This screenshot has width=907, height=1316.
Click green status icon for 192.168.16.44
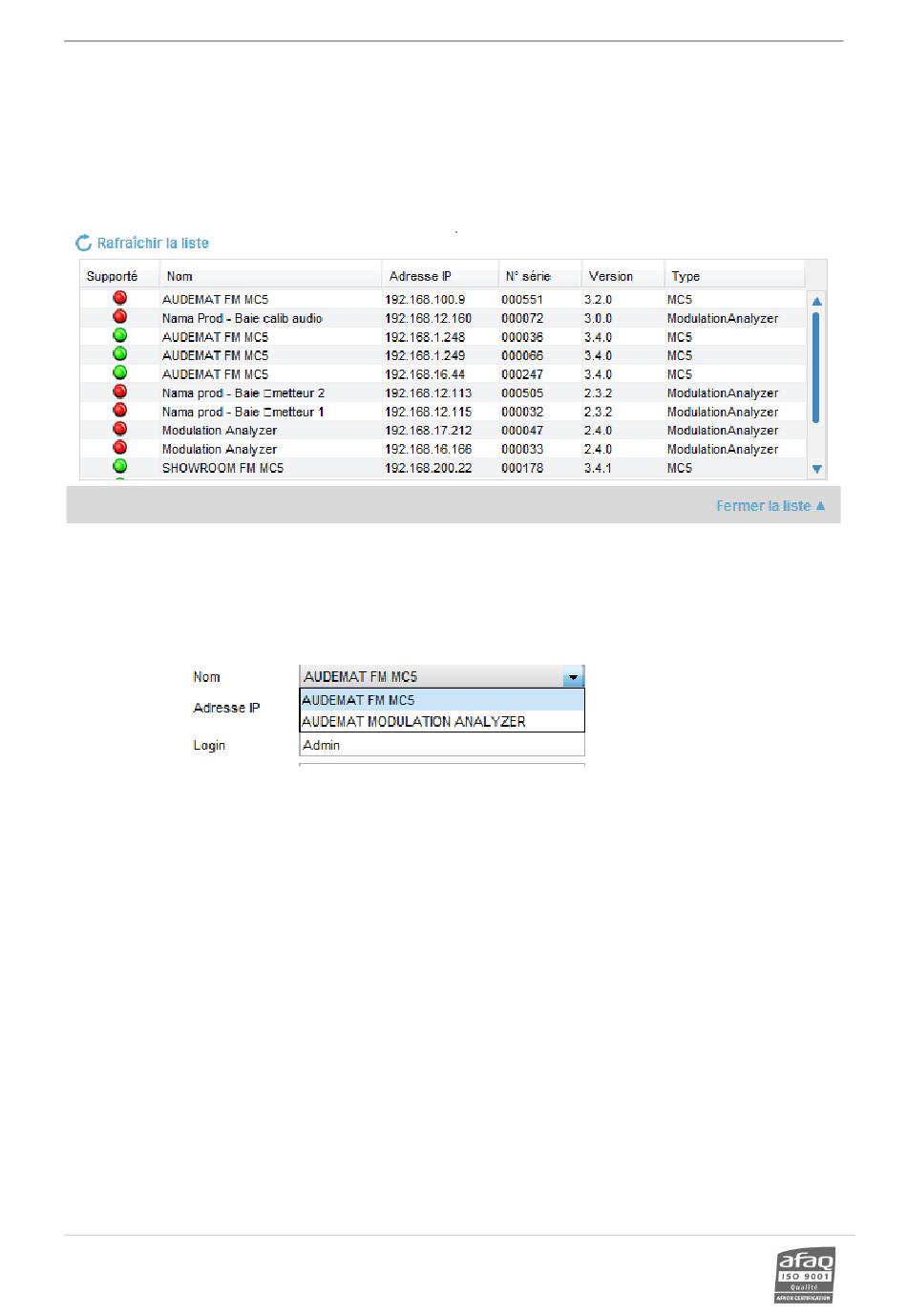tap(120, 372)
